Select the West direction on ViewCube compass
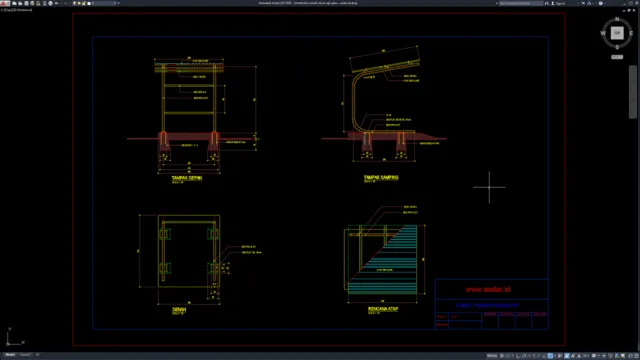 point(603,33)
